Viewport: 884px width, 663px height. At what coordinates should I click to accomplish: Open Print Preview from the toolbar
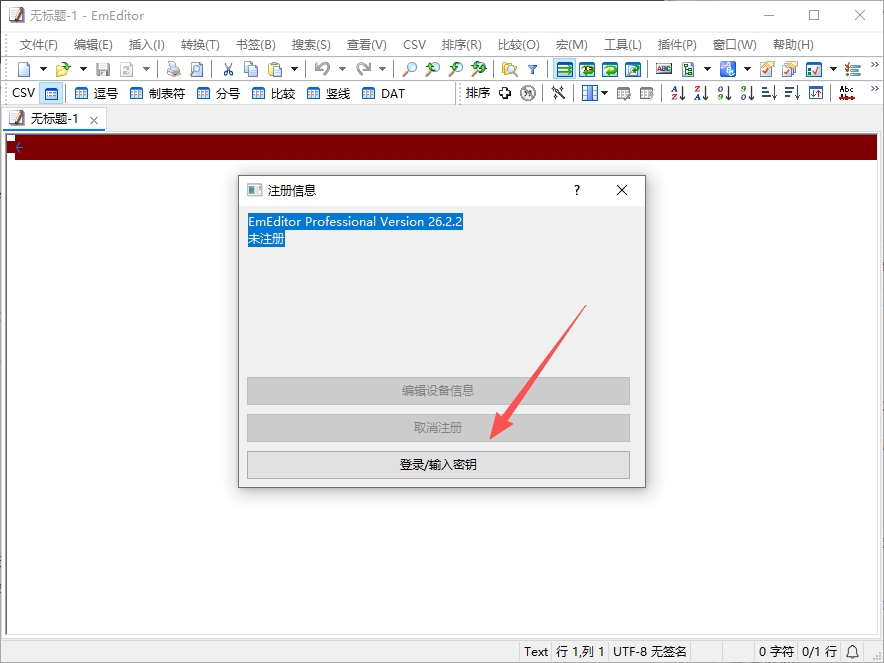point(196,69)
